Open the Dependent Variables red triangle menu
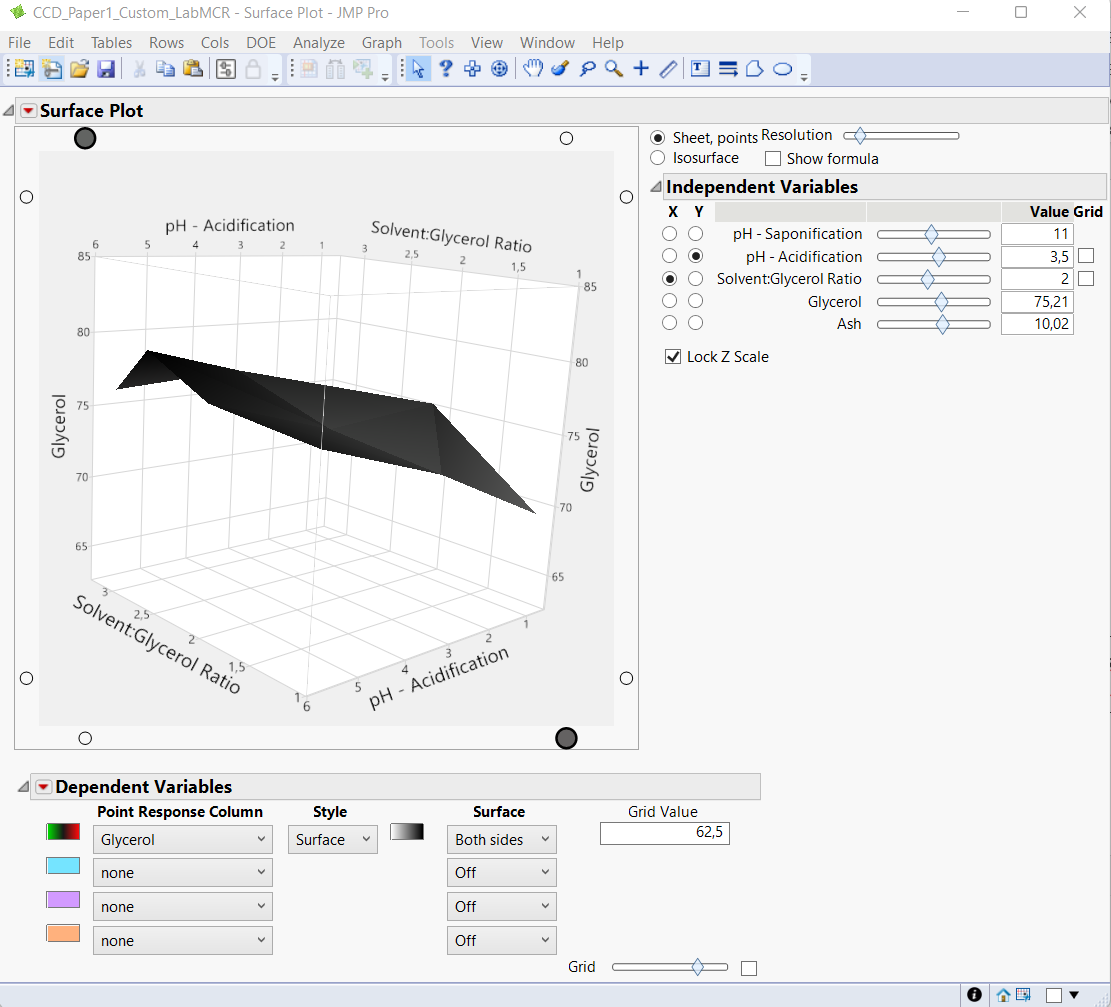Screen dimensions: 1111x1007 [42, 786]
